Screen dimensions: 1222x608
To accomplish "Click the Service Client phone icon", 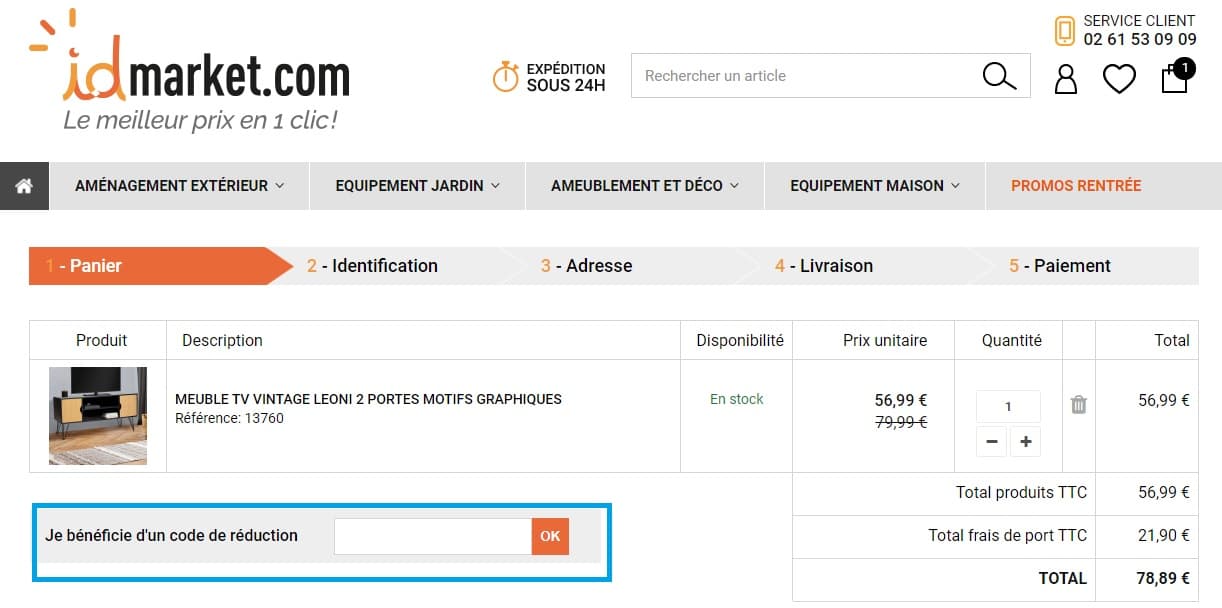I will 1062,31.
